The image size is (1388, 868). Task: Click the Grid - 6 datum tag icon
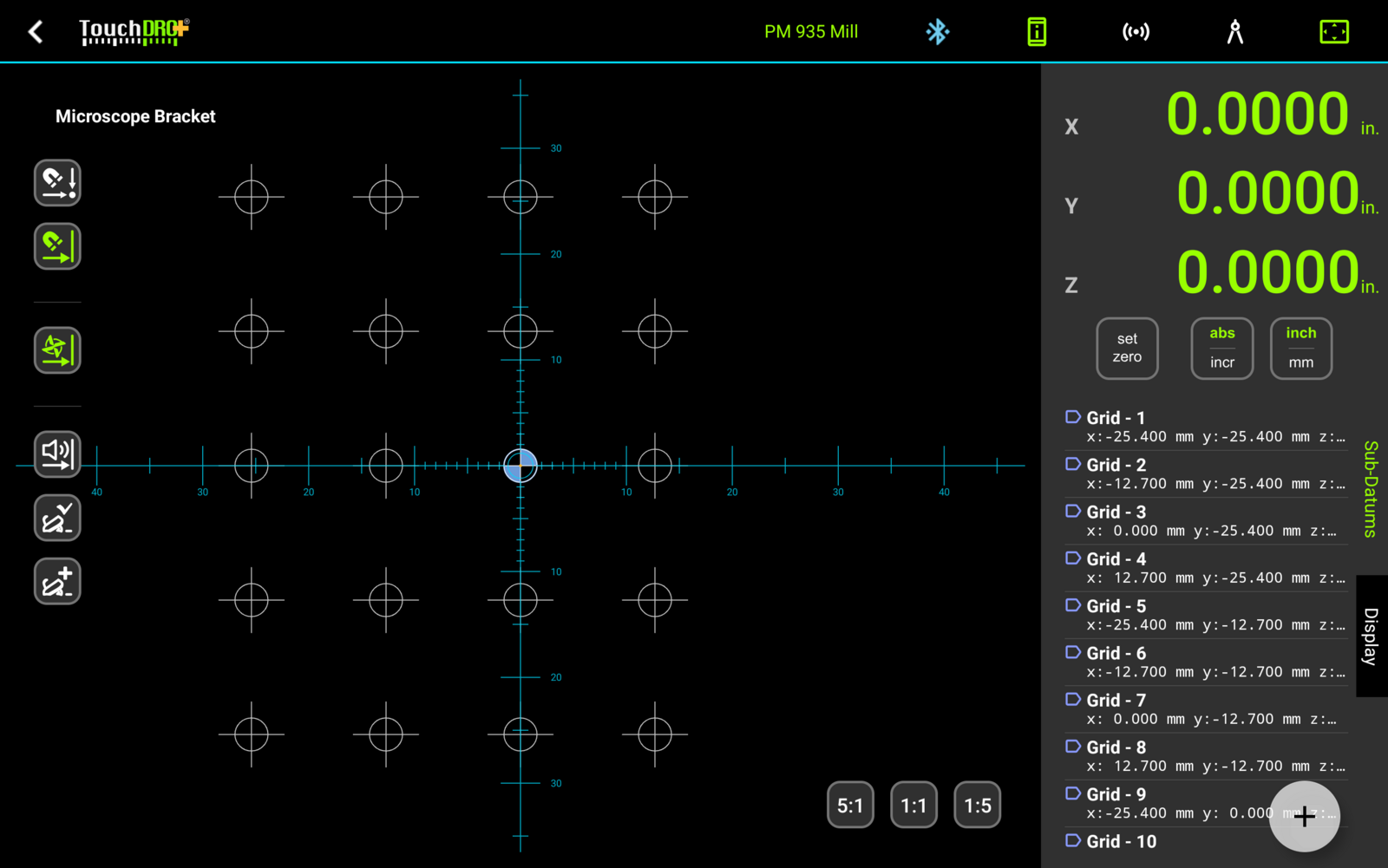(x=1073, y=652)
